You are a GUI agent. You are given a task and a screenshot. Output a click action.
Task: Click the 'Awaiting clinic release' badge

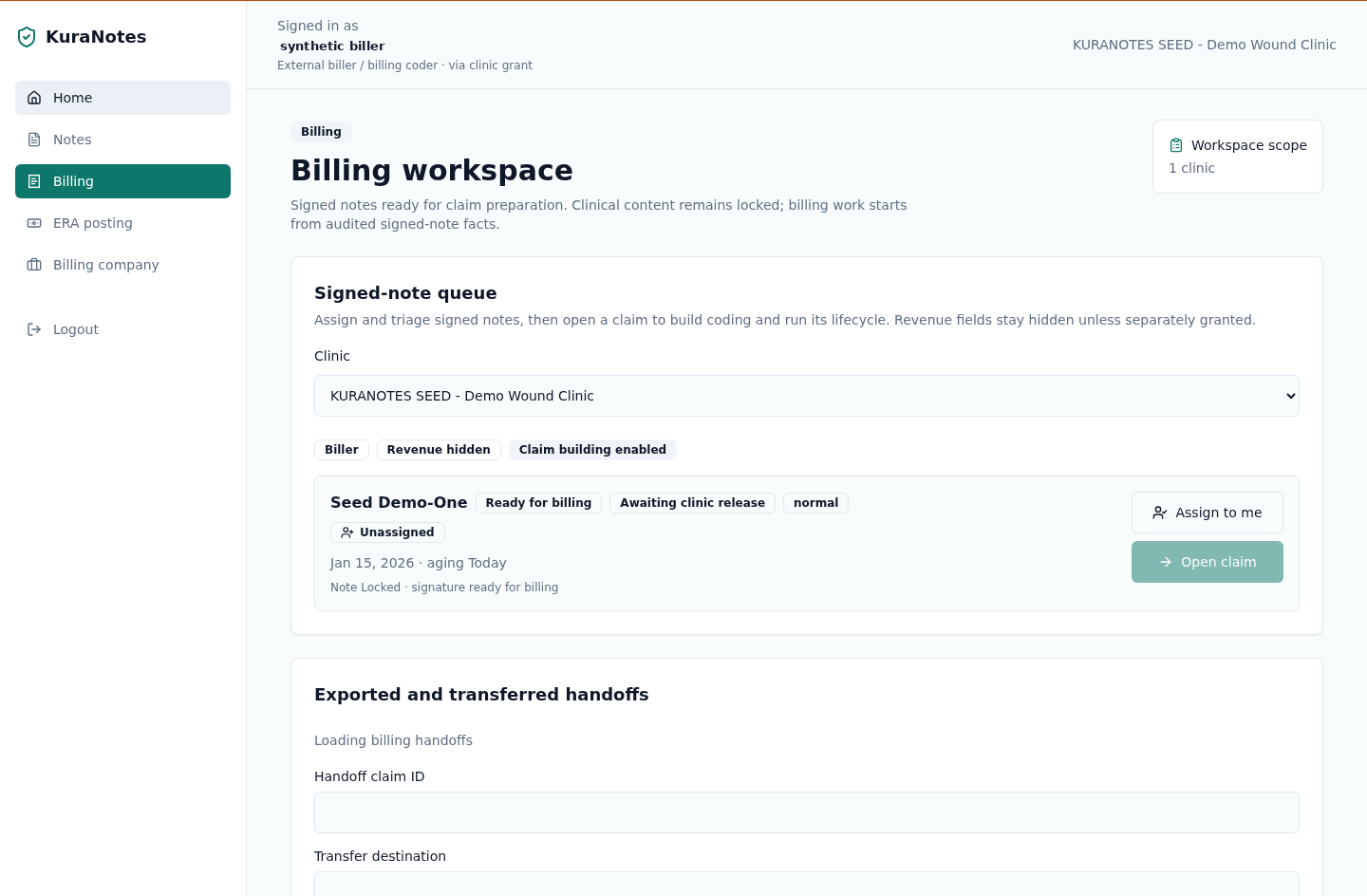pyautogui.click(x=692, y=503)
